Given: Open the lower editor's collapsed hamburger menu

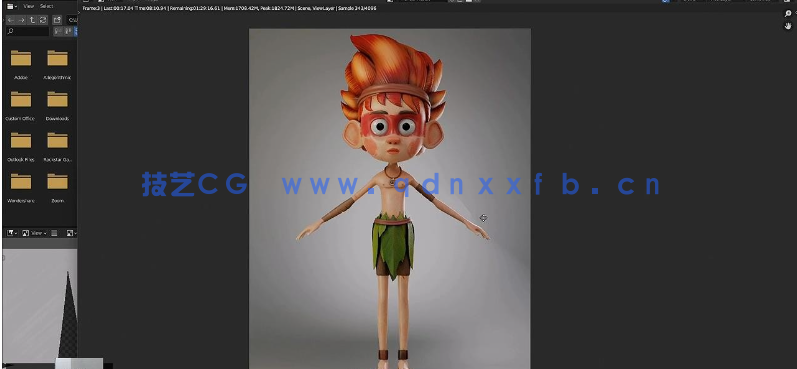Looking at the screenshot, I should tap(54, 233).
